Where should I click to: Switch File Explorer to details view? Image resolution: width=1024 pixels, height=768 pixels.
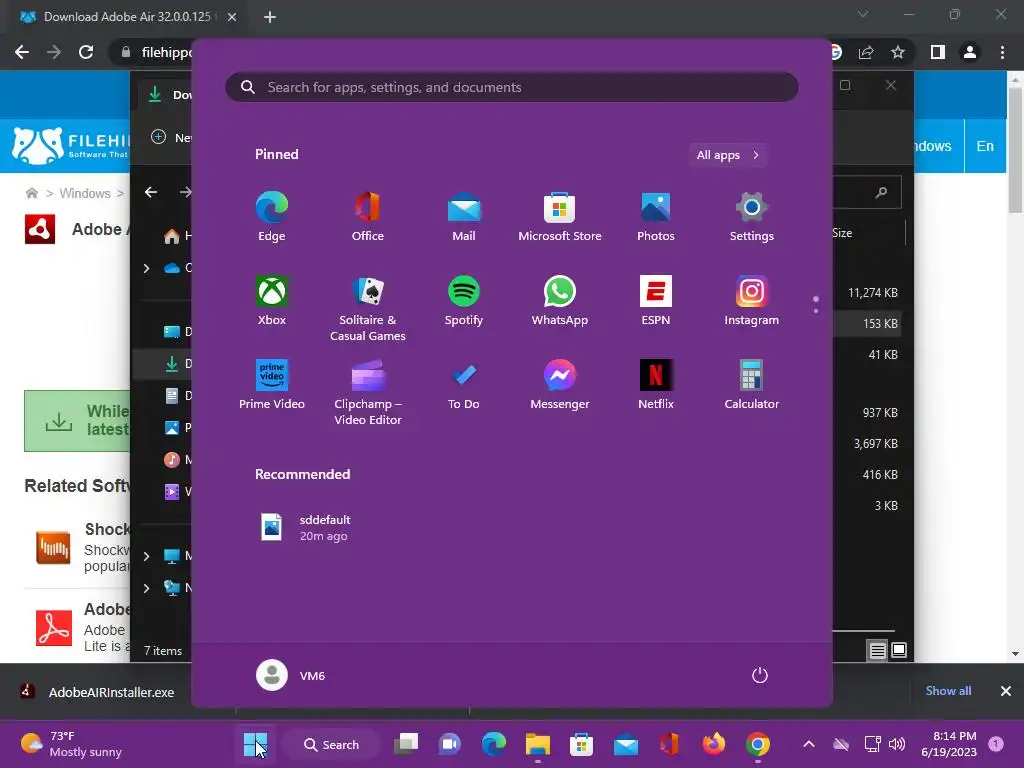pyautogui.click(x=877, y=650)
